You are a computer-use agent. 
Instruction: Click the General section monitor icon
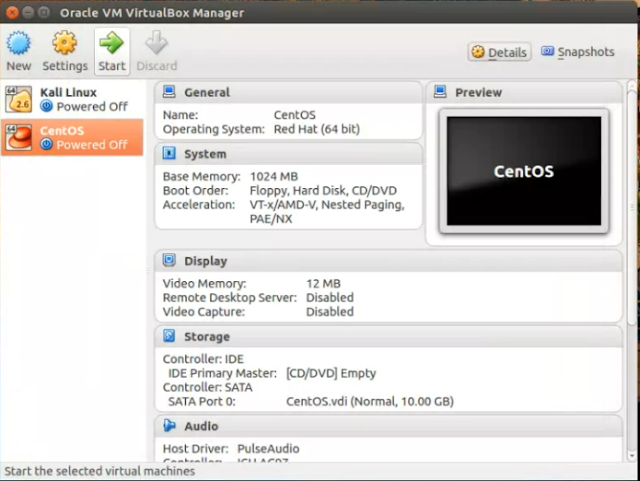click(x=169, y=92)
